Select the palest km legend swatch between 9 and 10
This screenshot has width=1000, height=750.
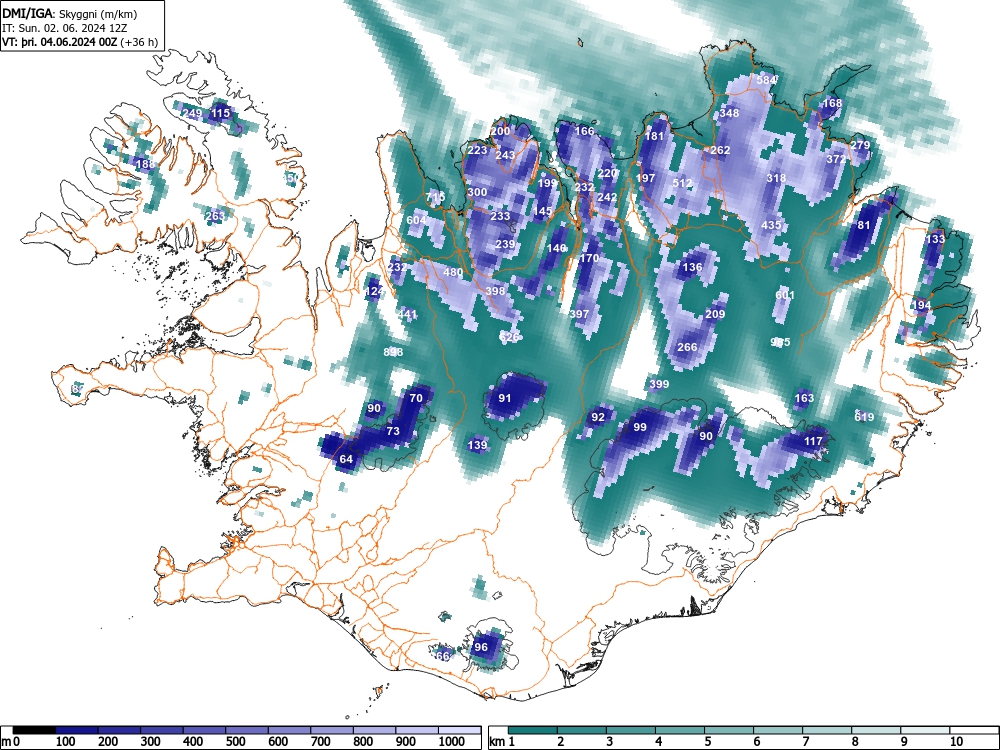pos(925,730)
